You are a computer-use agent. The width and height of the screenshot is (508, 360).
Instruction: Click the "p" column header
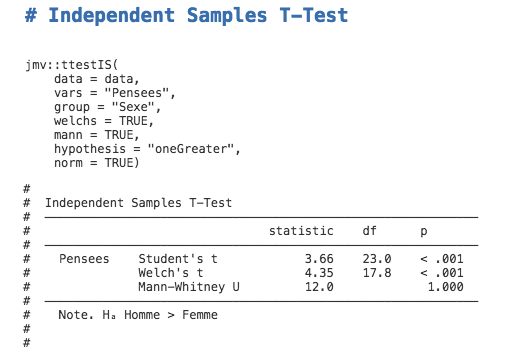424,232
